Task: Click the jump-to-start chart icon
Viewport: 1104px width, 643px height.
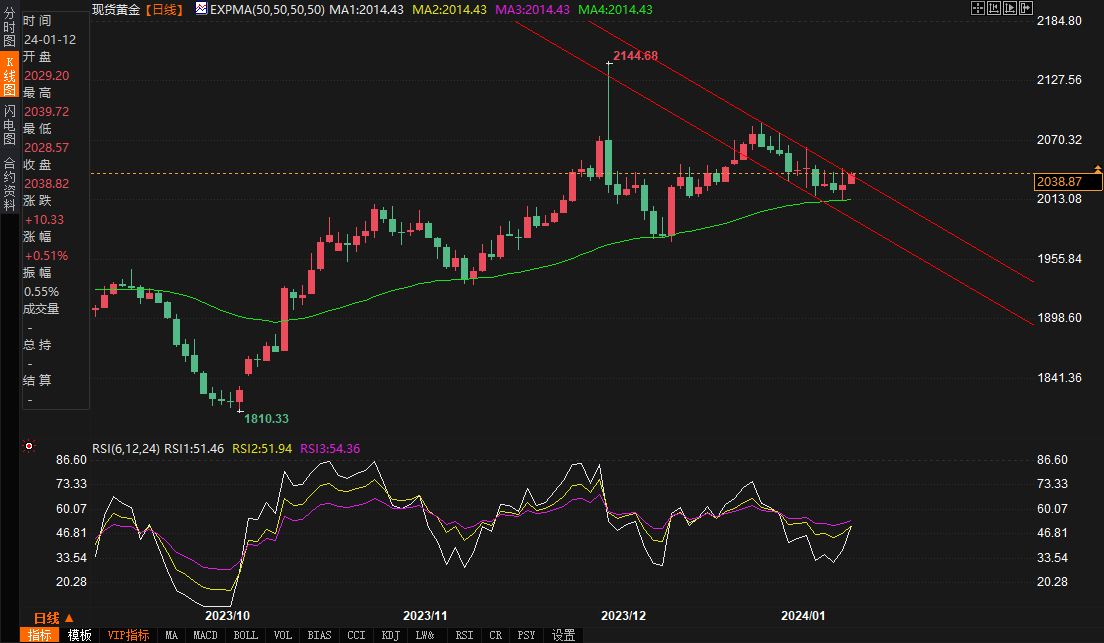Action: (994, 8)
